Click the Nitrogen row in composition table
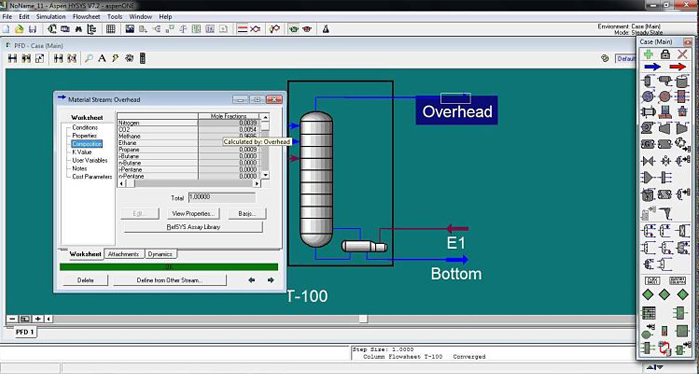This screenshot has width=699, height=380. [x=187, y=123]
